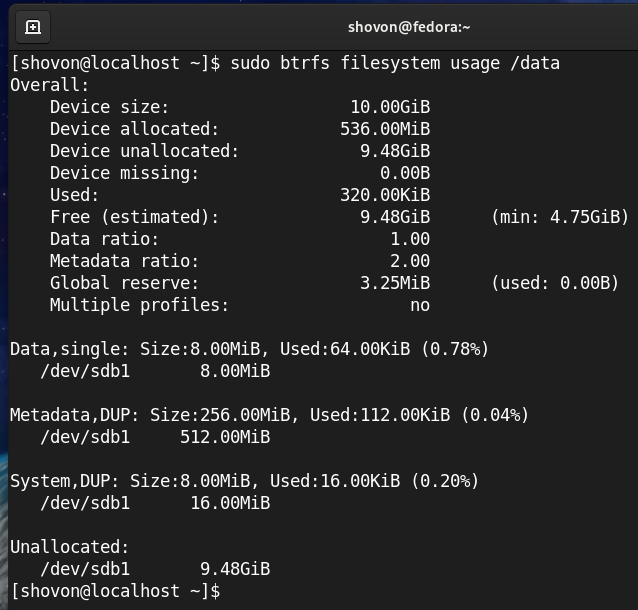Click the Data ratio 1.00 value
The height and width of the screenshot is (610, 638).
coord(410,239)
